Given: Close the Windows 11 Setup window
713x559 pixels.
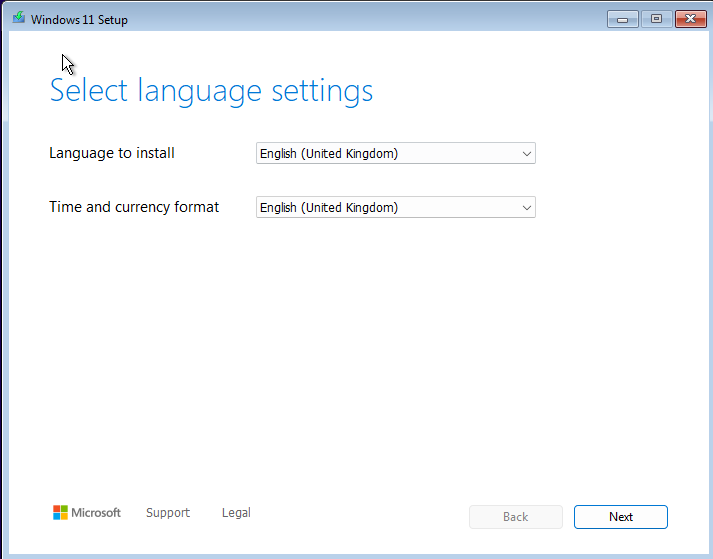Looking at the screenshot, I should click(690, 19).
